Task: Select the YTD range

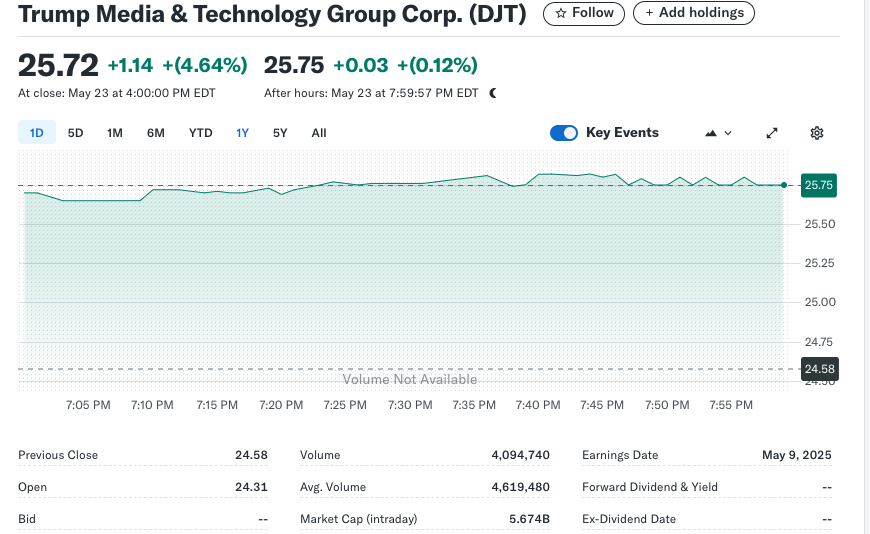Action: click(200, 133)
